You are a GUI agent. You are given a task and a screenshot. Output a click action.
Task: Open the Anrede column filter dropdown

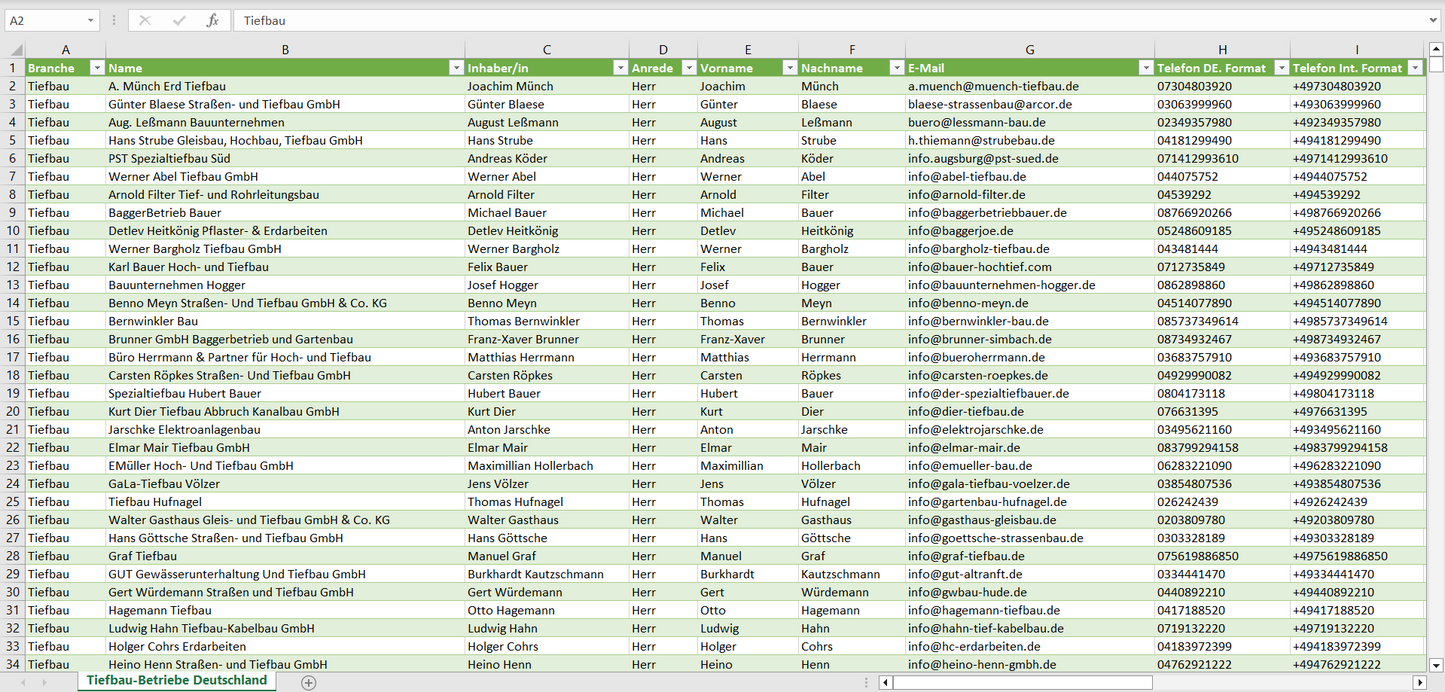[688, 68]
